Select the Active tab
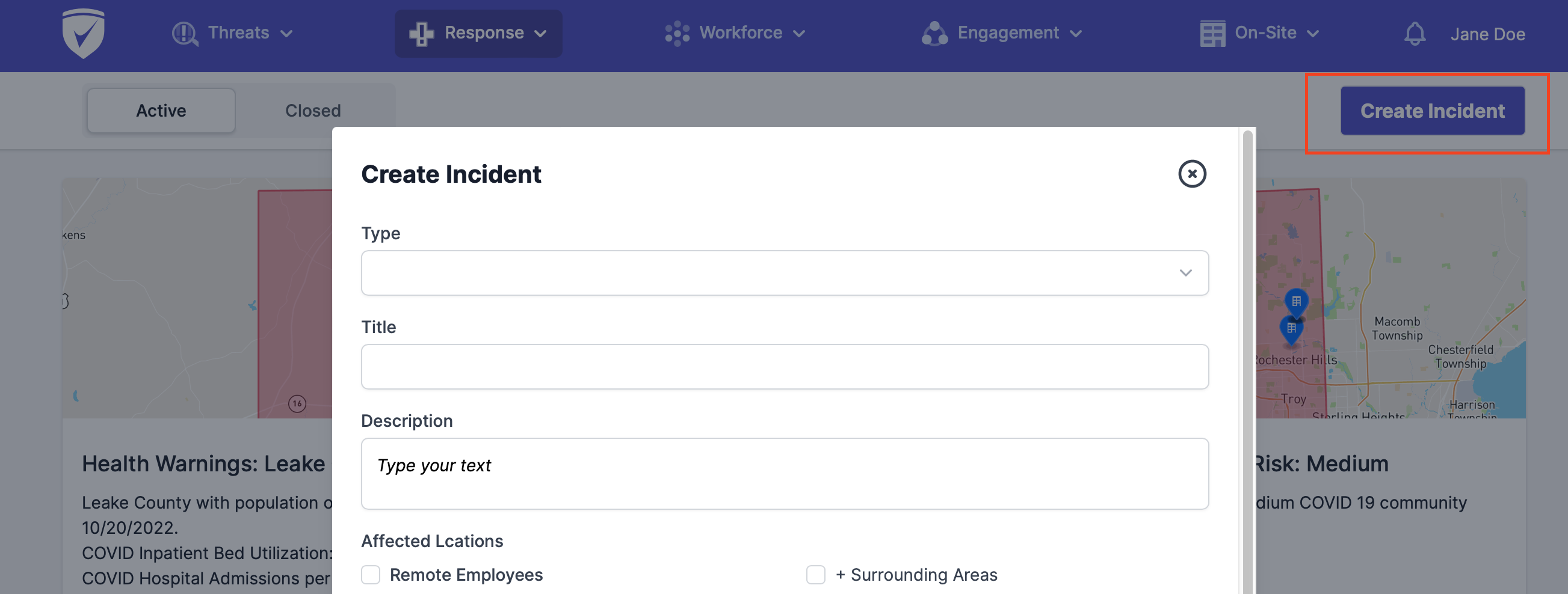Viewport: 1568px width, 594px height. (x=161, y=111)
